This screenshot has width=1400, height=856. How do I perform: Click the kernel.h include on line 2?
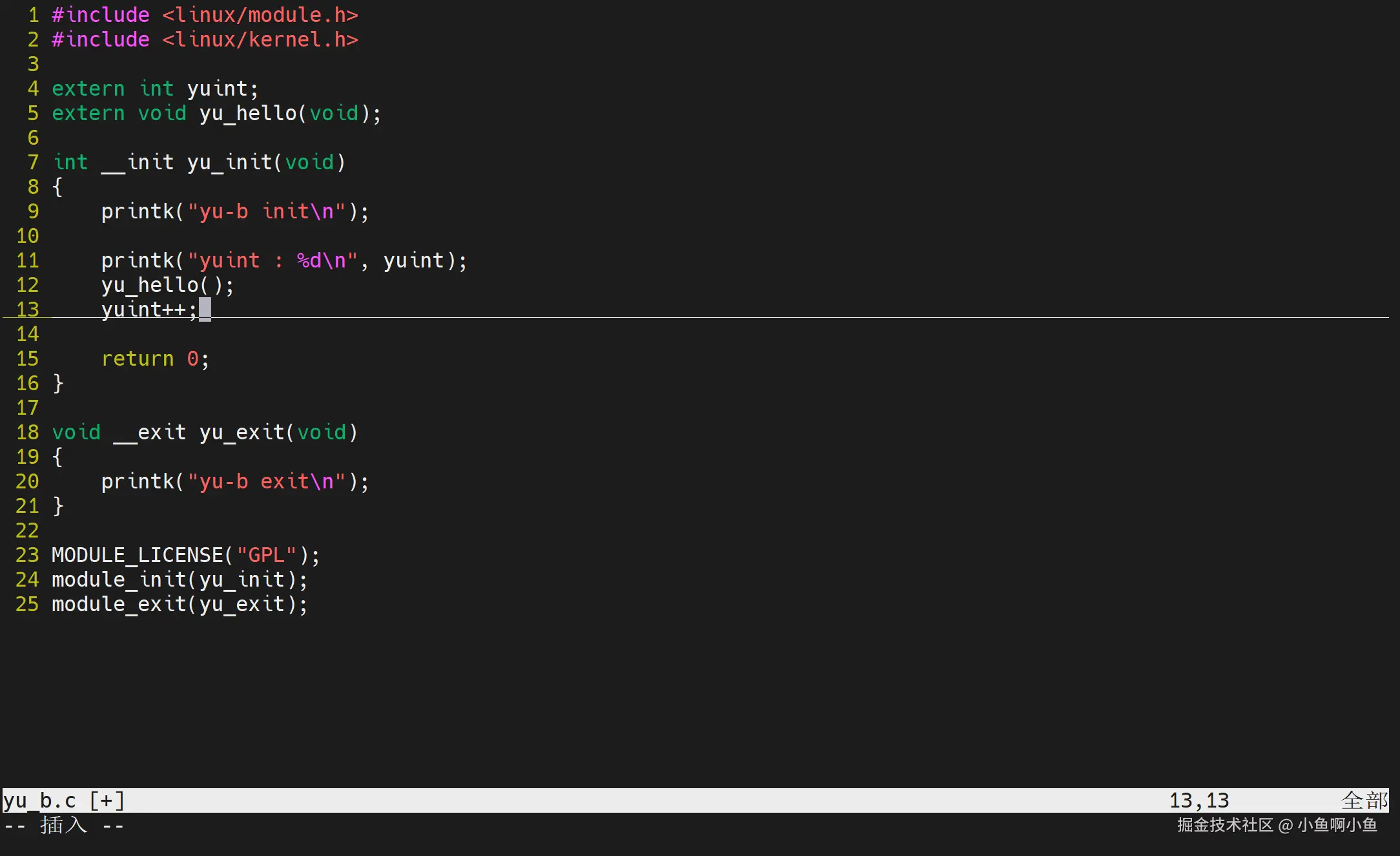pyautogui.click(x=260, y=39)
